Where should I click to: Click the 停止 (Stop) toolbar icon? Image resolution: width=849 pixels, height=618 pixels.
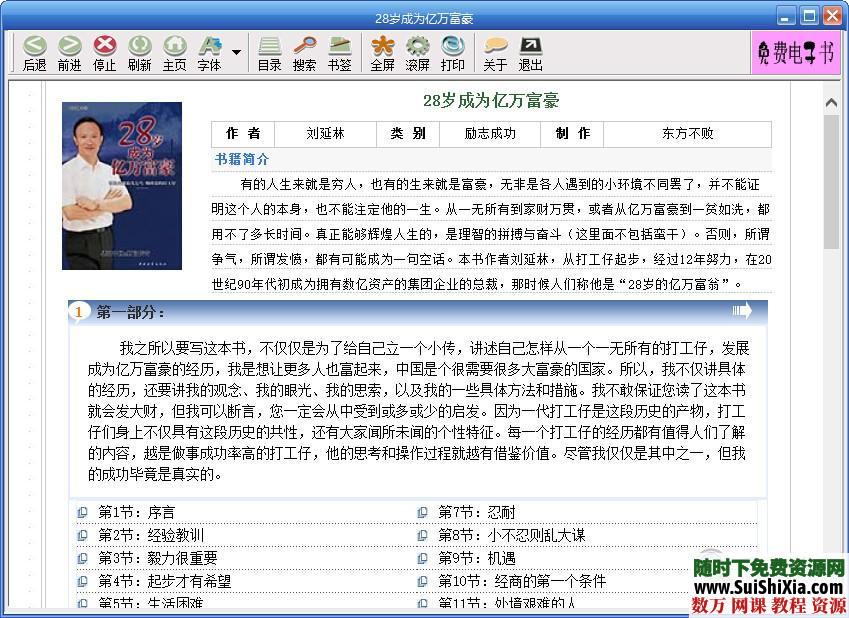tap(104, 52)
